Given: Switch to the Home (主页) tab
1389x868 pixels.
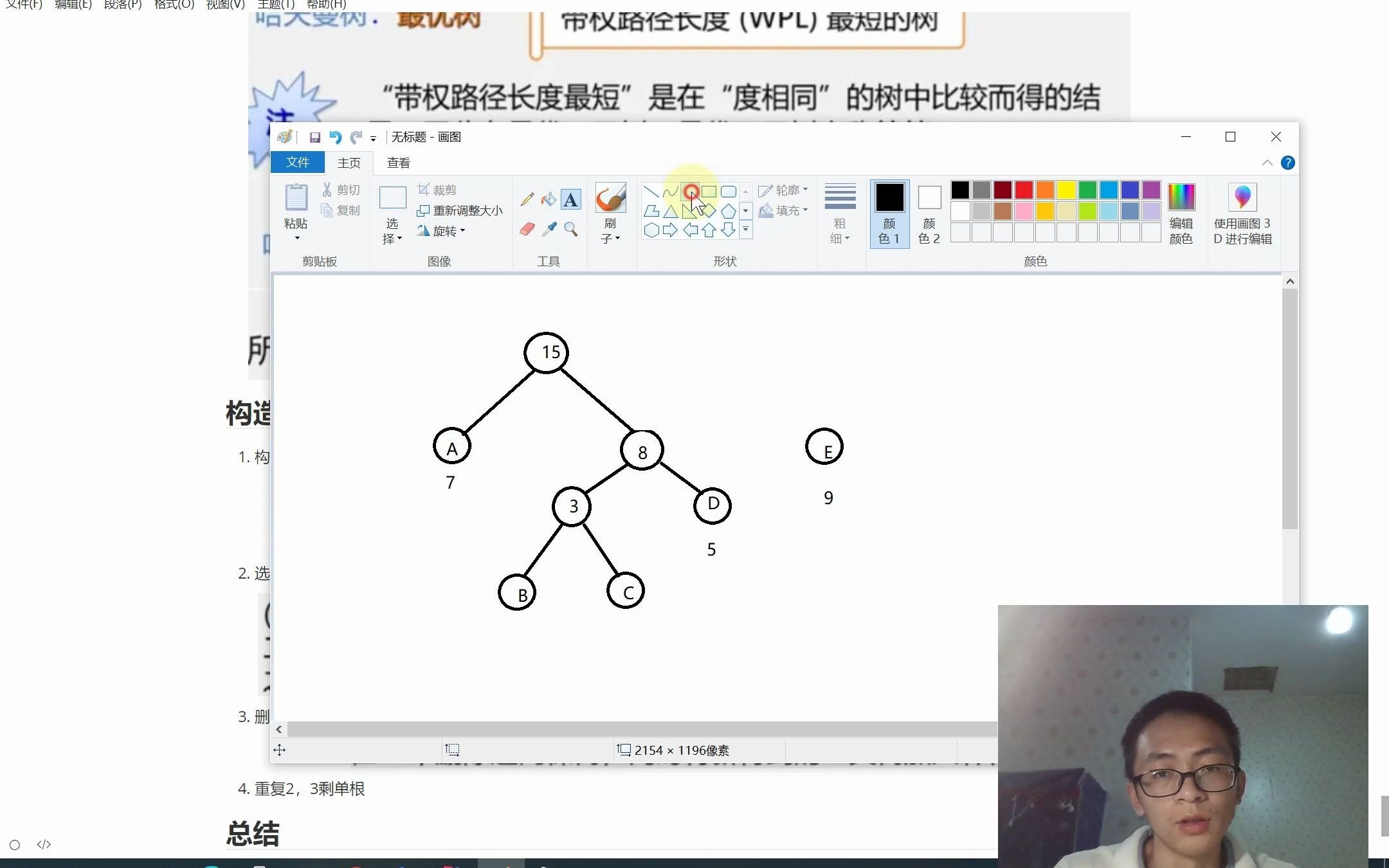Looking at the screenshot, I should click(349, 163).
